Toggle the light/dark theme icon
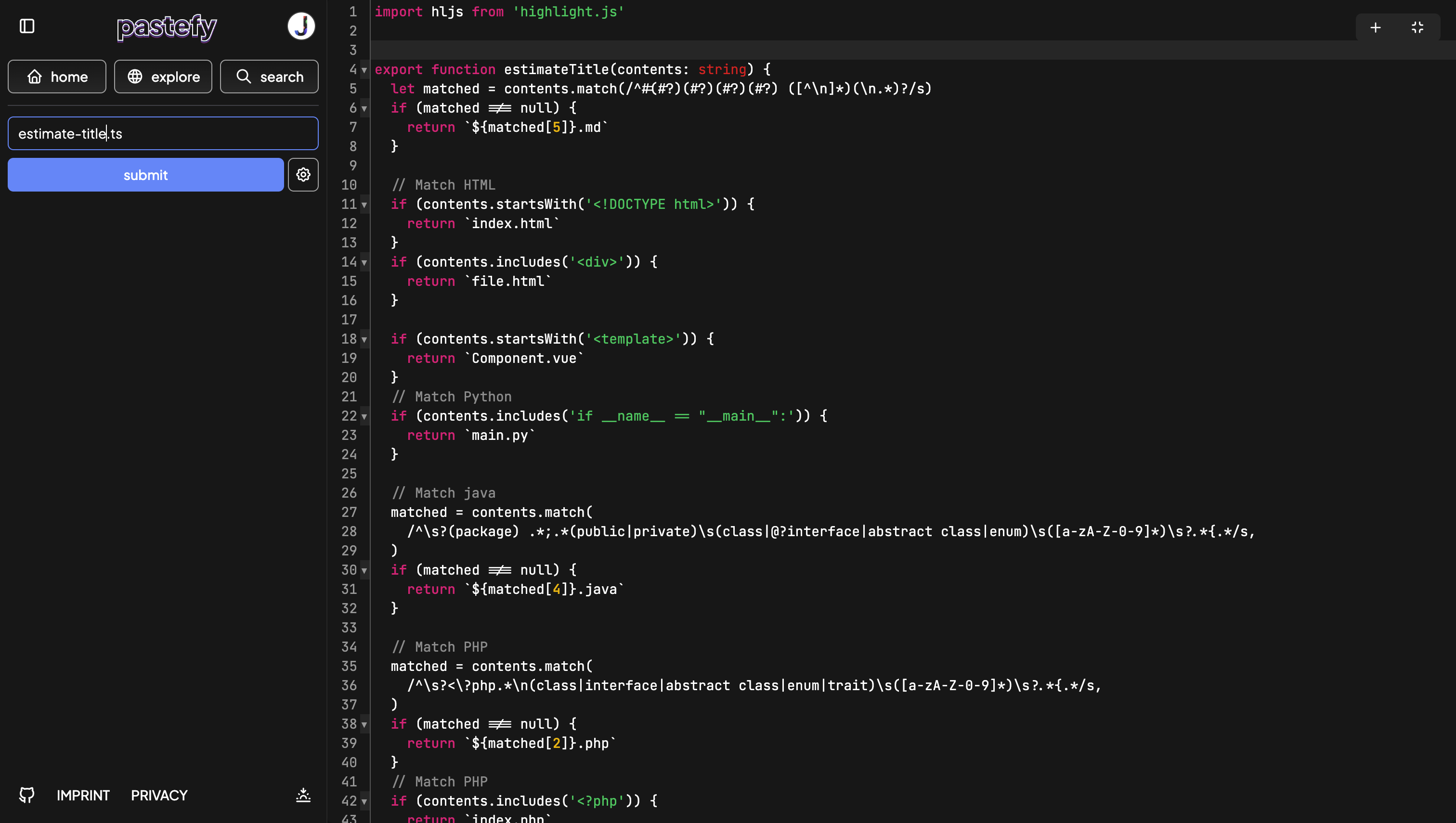This screenshot has width=1456, height=823. click(x=303, y=795)
